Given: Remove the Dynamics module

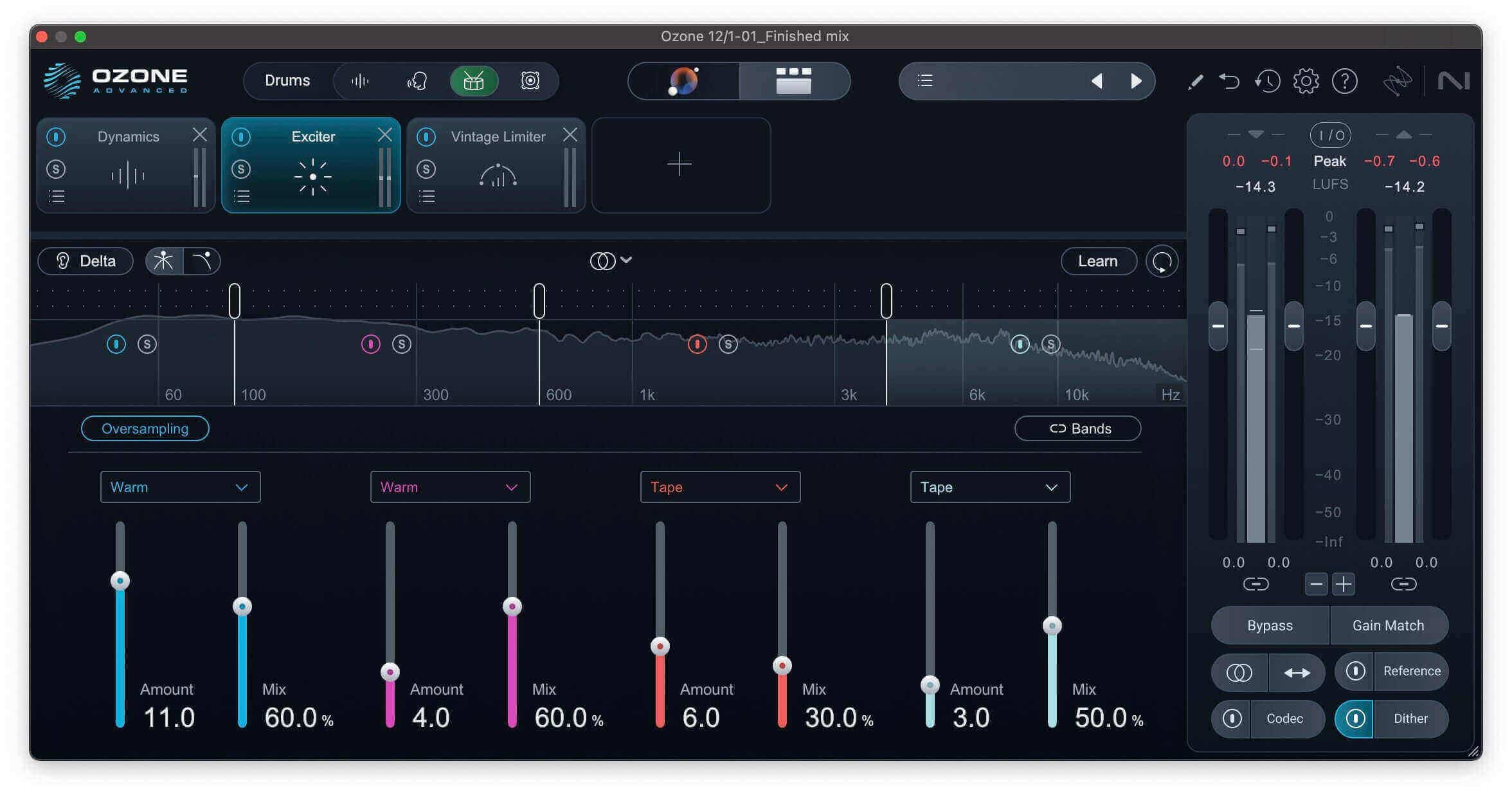Looking at the screenshot, I should click(x=200, y=134).
